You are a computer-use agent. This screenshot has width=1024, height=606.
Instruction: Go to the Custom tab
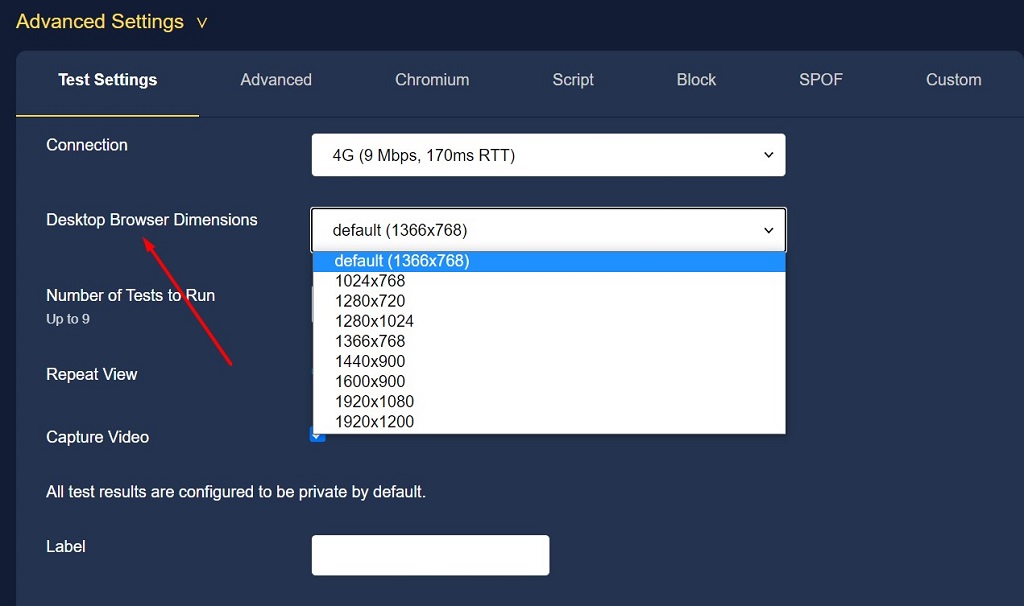coord(952,80)
